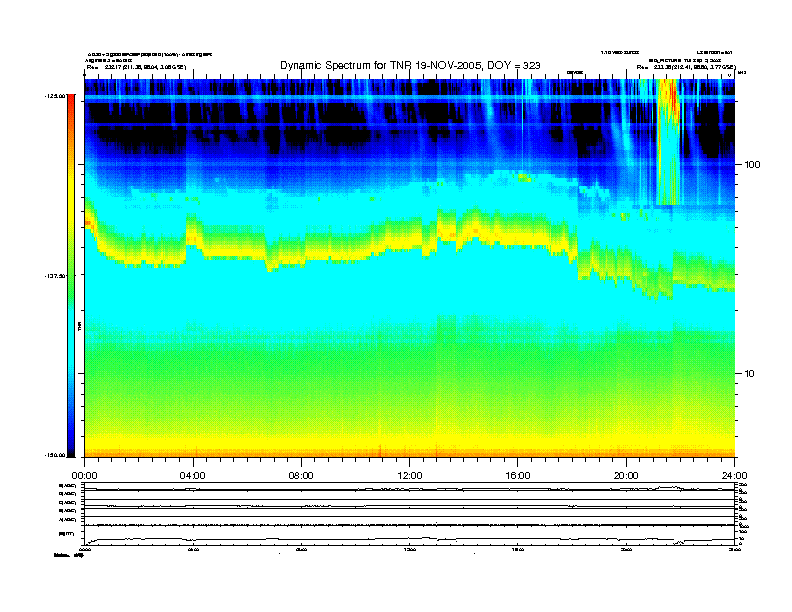
Task: Click the -125.00 color scale label
Action: pyautogui.click(x=55, y=95)
